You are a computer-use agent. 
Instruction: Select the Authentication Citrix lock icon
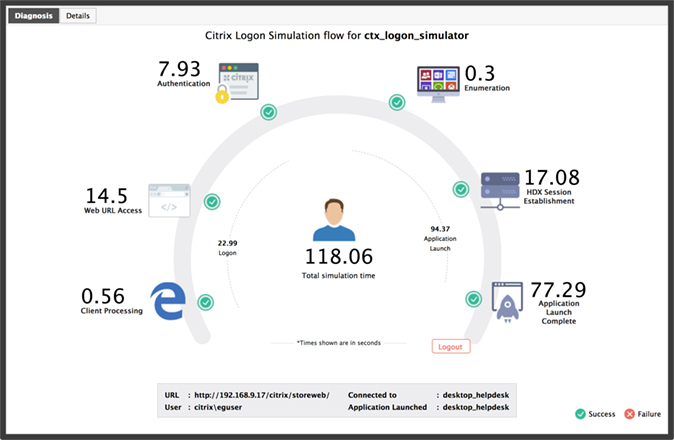point(237,82)
